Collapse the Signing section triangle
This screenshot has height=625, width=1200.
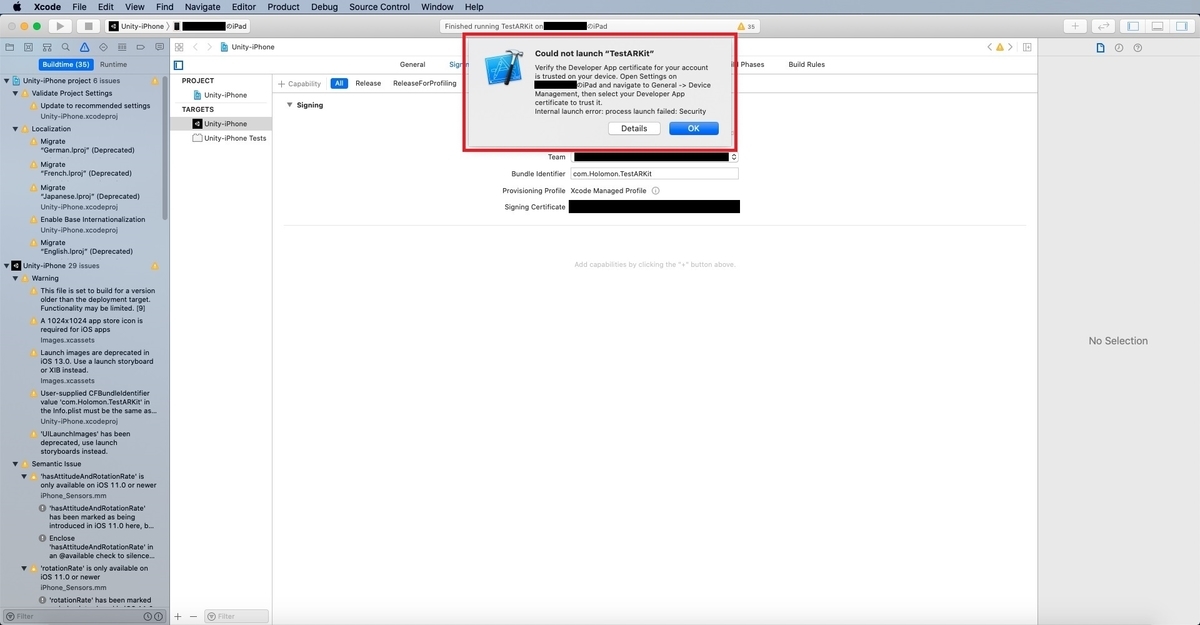pos(290,105)
